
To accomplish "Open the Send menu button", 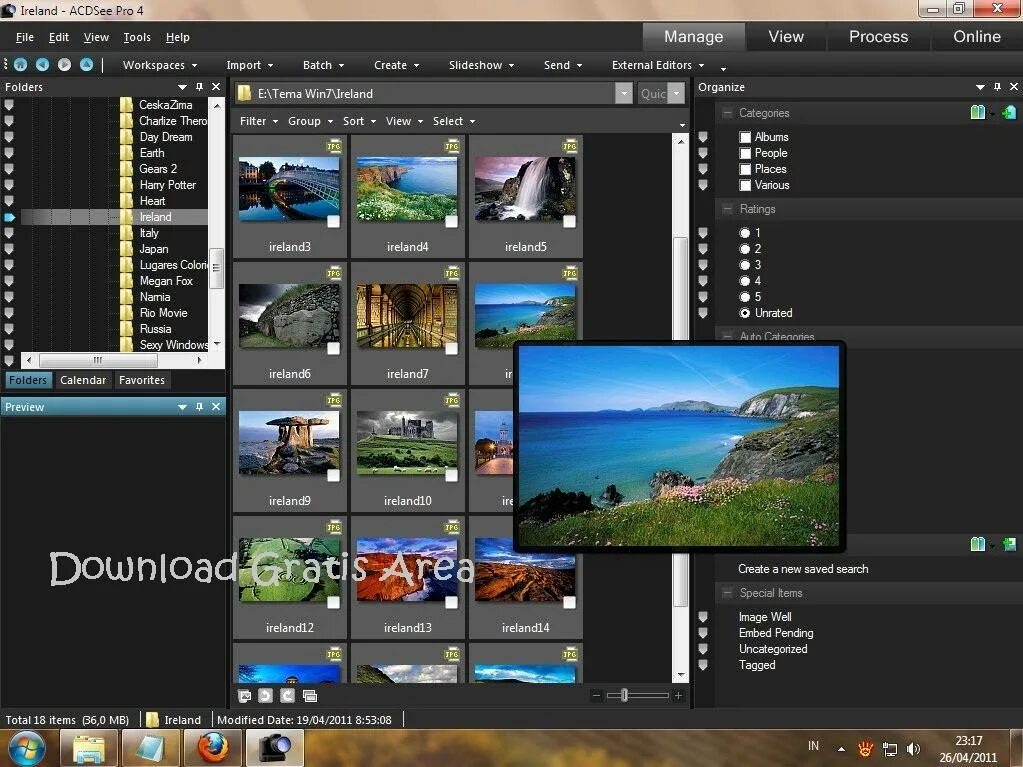I will 563,65.
